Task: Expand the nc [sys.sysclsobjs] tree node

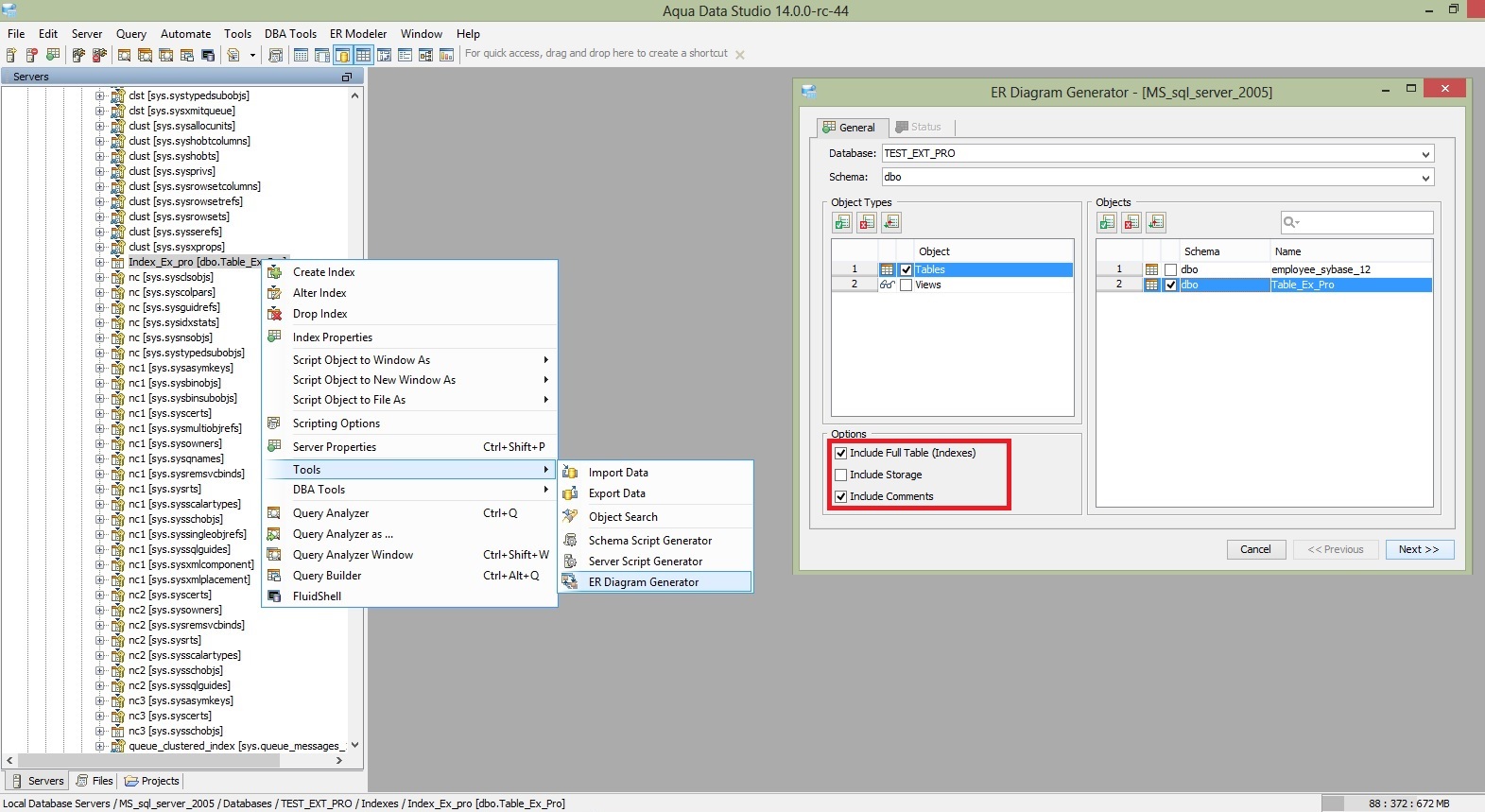Action: 100,277
